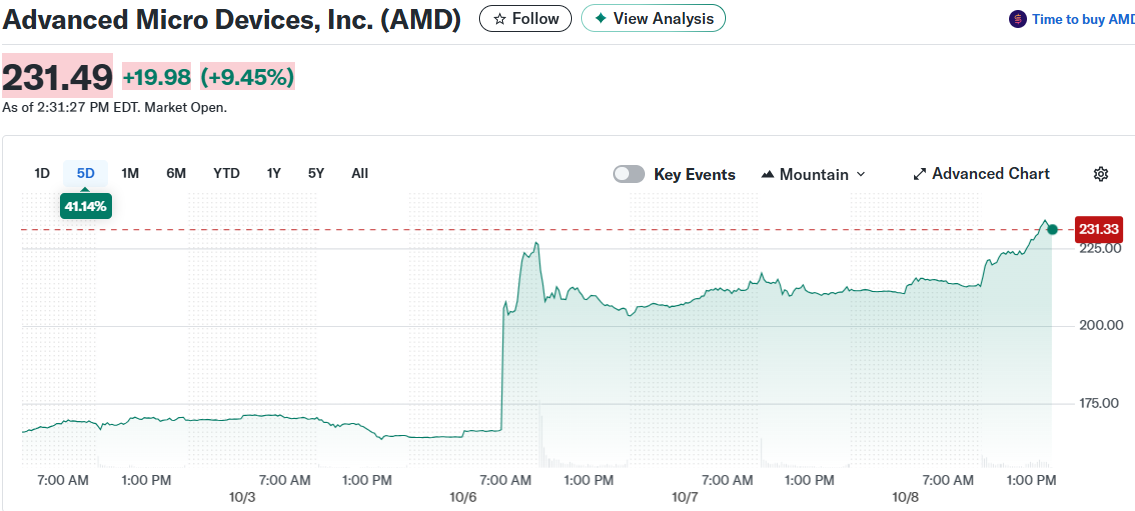1135x511 pixels.
Task: Select the All time range
Action: coord(360,173)
